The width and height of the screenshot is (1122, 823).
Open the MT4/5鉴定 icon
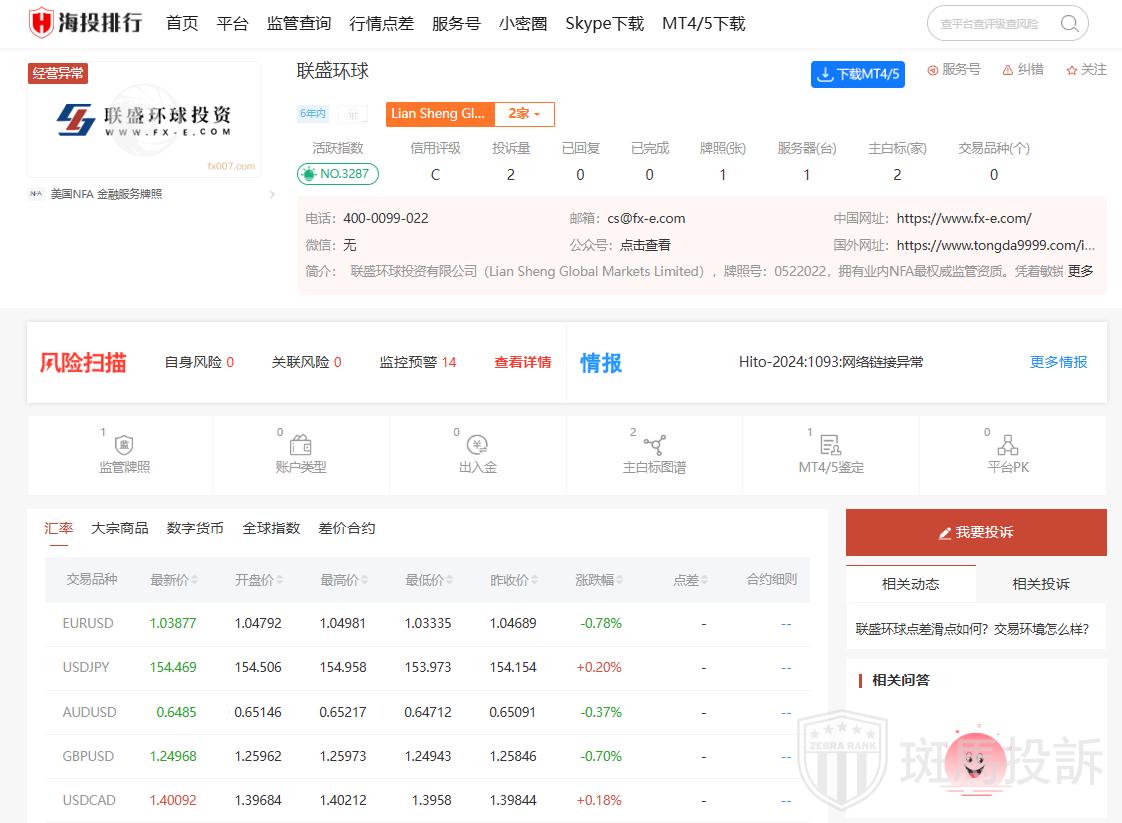point(830,446)
